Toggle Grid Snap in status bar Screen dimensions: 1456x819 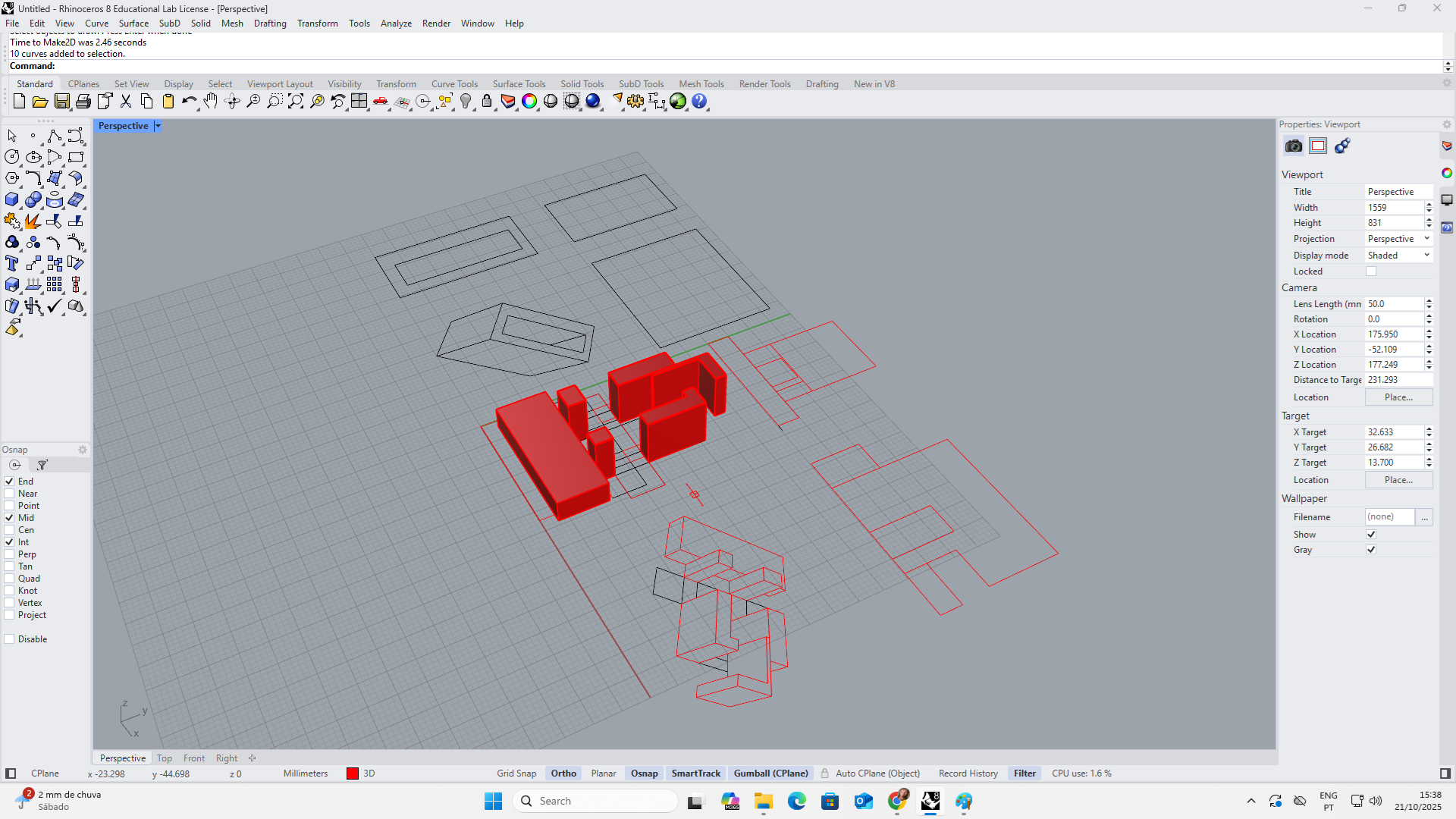tap(516, 773)
